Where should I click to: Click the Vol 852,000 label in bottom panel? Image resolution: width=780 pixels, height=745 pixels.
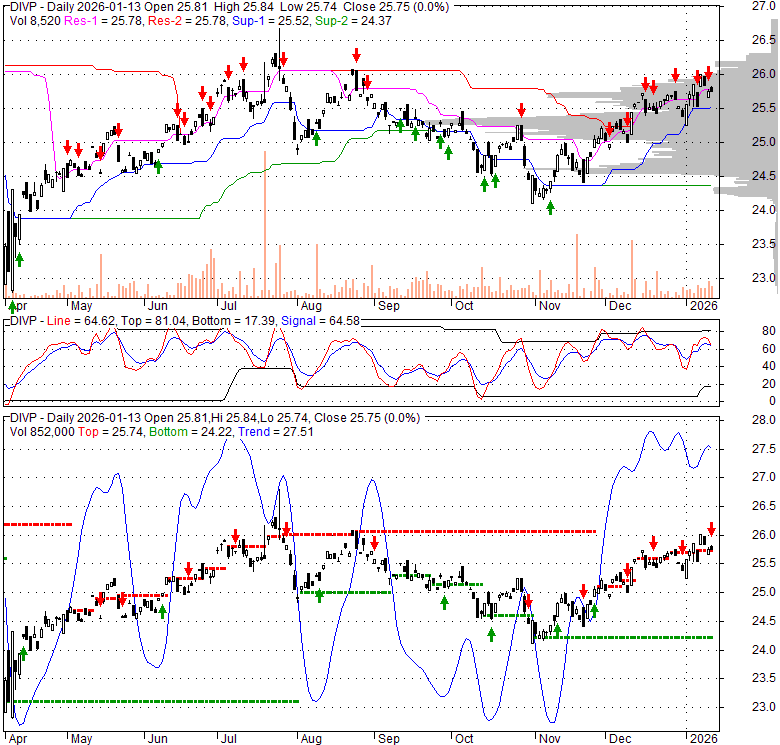coord(43,433)
